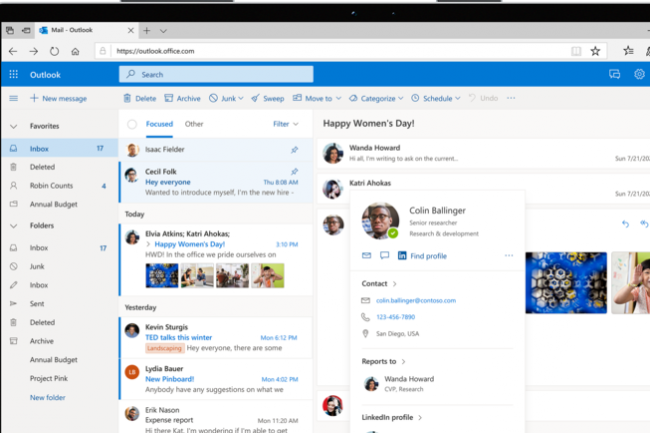Close the Mail - Outlook browser tab
The width and height of the screenshot is (650, 433).
(131, 30)
